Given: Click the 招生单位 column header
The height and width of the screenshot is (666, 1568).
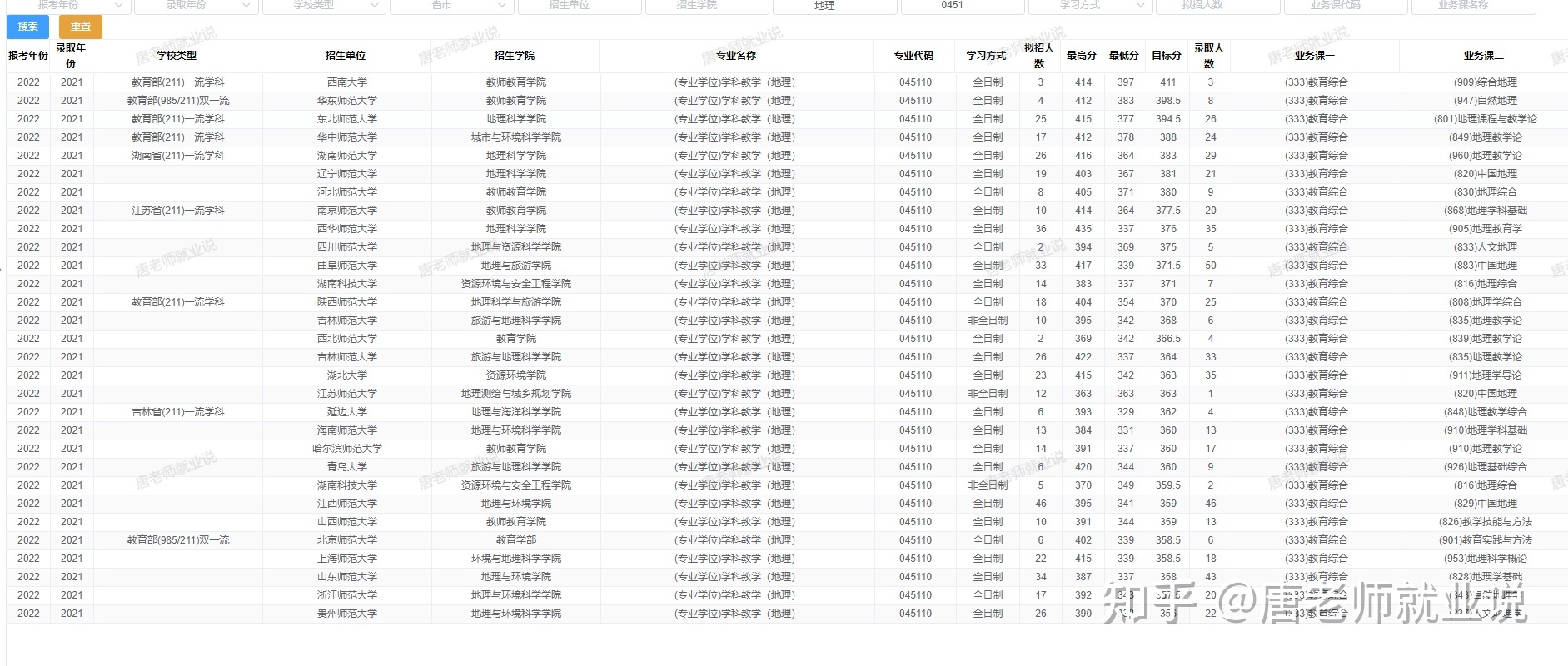Looking at the screenshot, I should (346, 56).
